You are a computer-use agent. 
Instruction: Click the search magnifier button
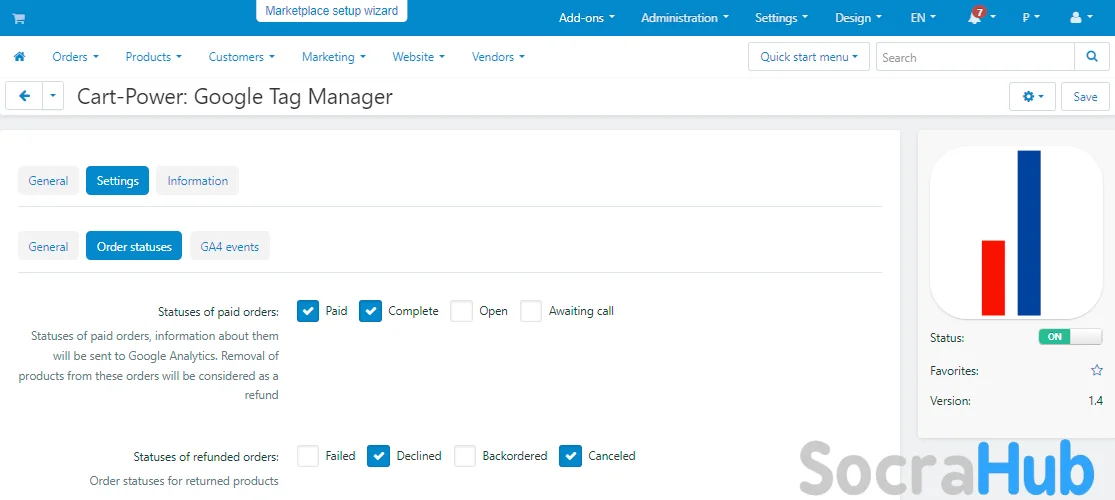coord(1091,57)
